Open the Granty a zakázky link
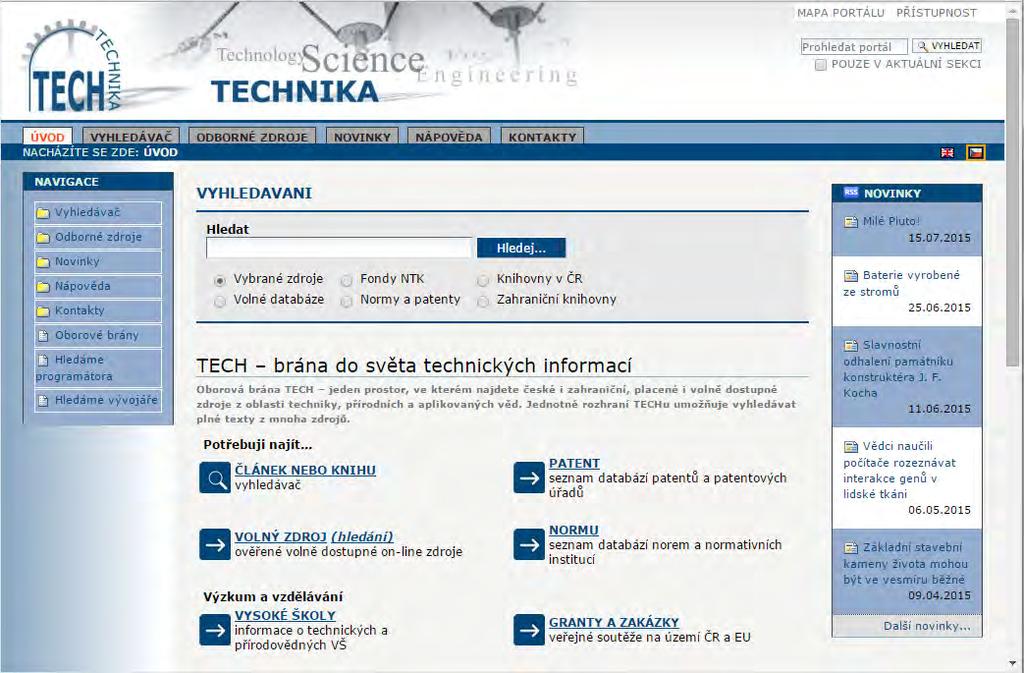Image resolution: width=1024 pixels, height=673 pixels. (614, 623)
